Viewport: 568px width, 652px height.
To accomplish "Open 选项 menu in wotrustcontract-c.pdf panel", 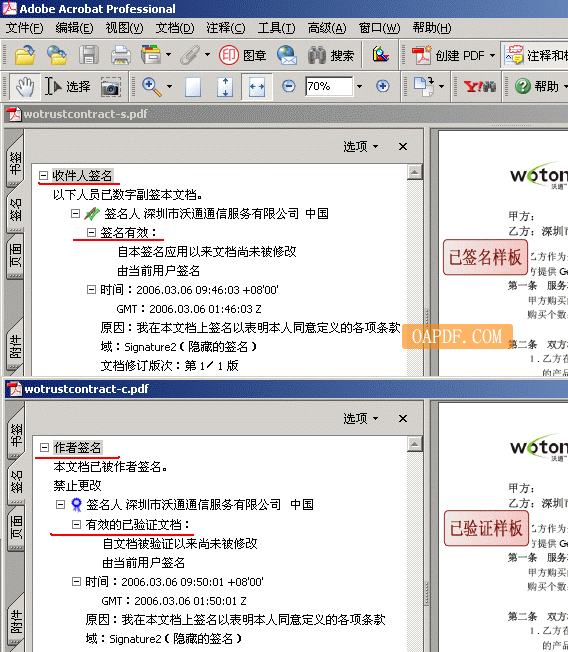I will (361, 418).
